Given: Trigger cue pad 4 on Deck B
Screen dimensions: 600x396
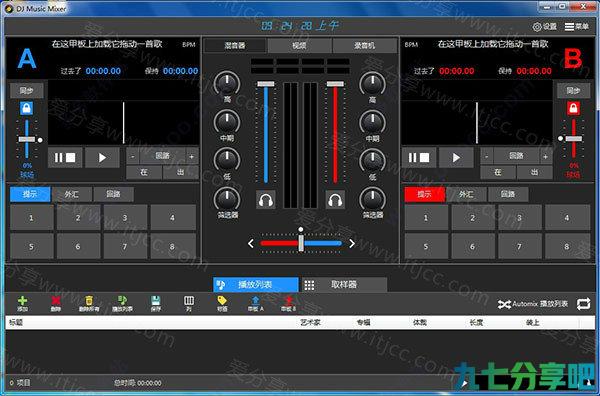Looking at the screenshot, I should (x=567, y=218).
